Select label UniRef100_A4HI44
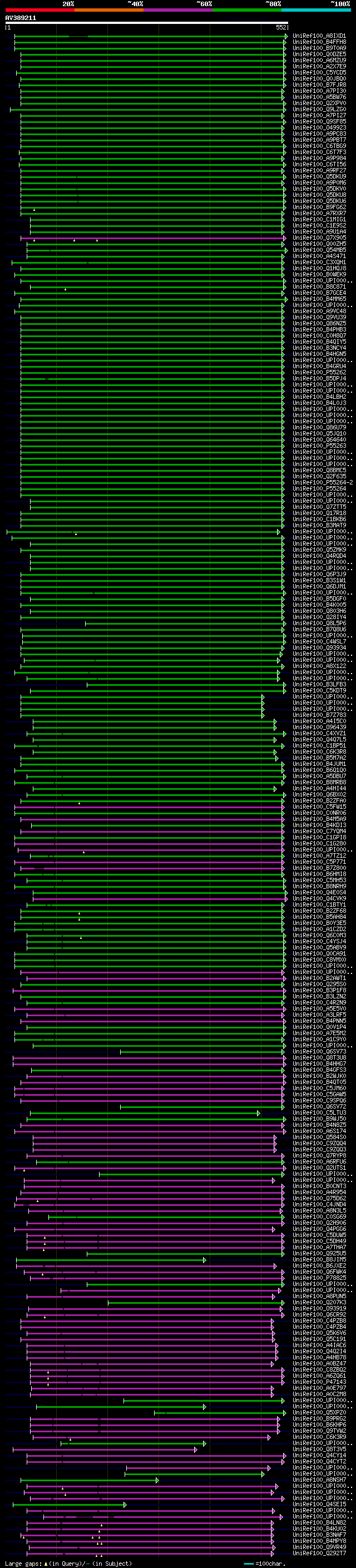Image resolution: width=356 pixels, height=1568 pixels. click(x=319, y=788)
